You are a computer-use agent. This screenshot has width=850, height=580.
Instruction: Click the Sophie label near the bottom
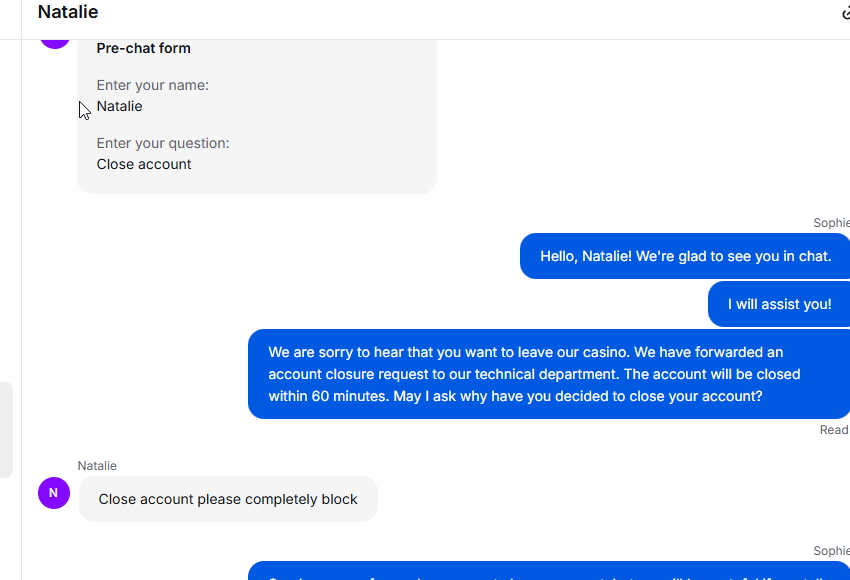coord(831,551)
